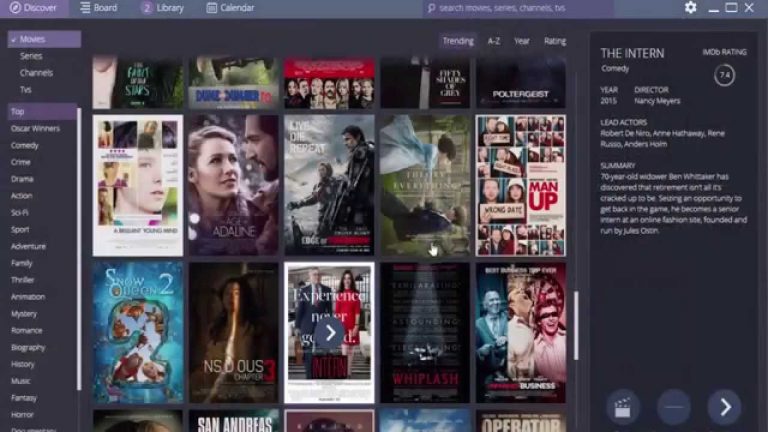Choose the Top genre filter
This screenshot has height=432, width=768.
(42, 111)
